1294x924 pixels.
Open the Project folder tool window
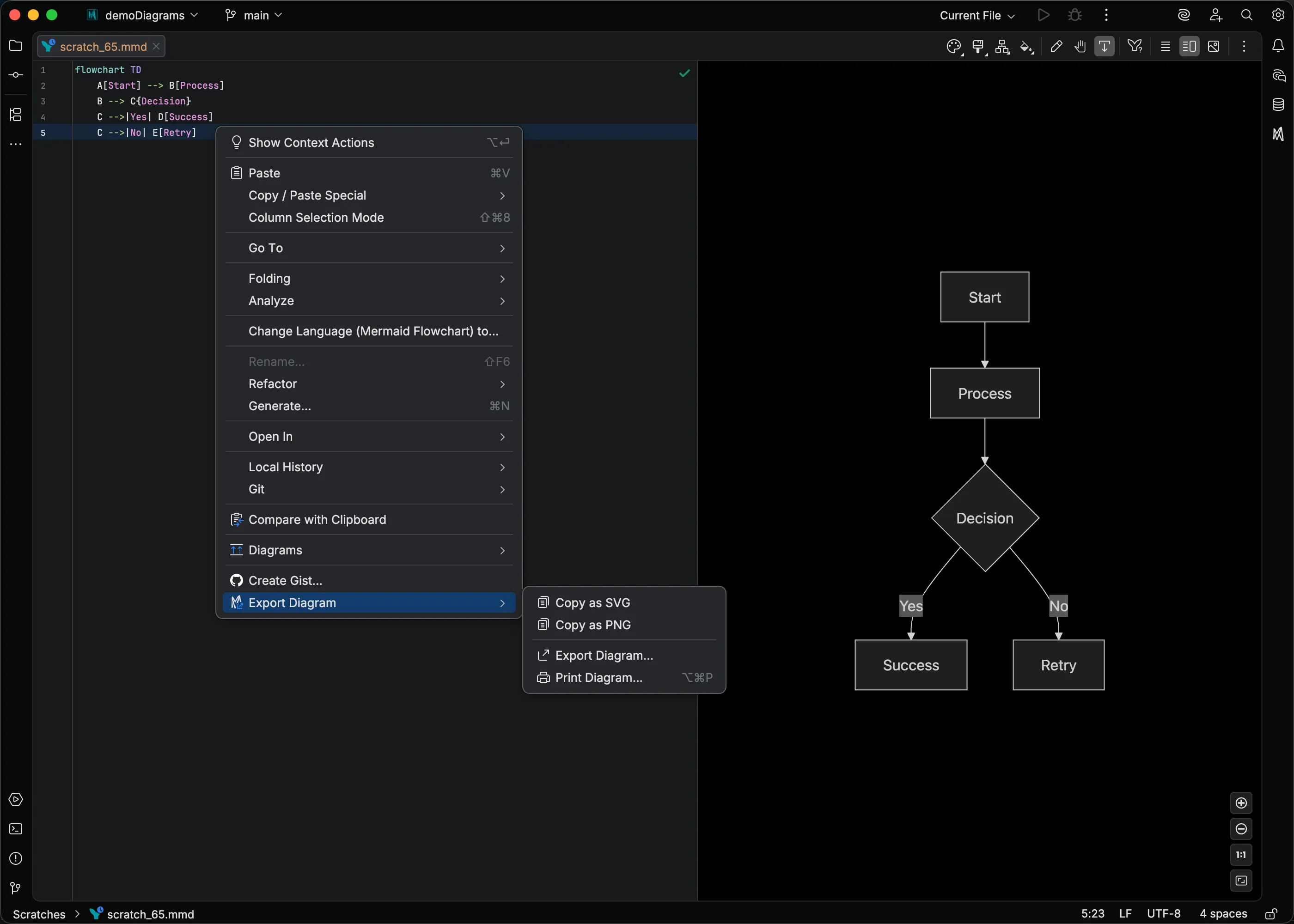click(x=16, y=46)
